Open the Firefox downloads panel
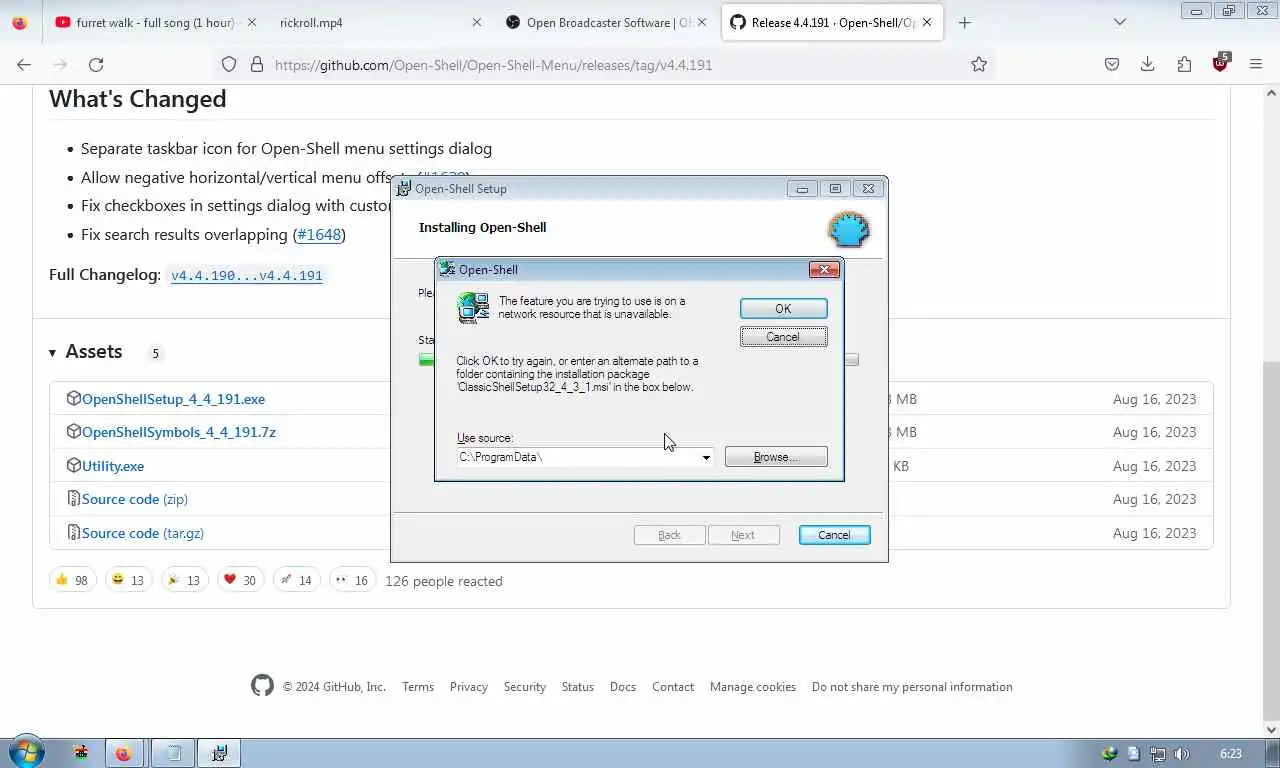 click(x=1148, y=64)
